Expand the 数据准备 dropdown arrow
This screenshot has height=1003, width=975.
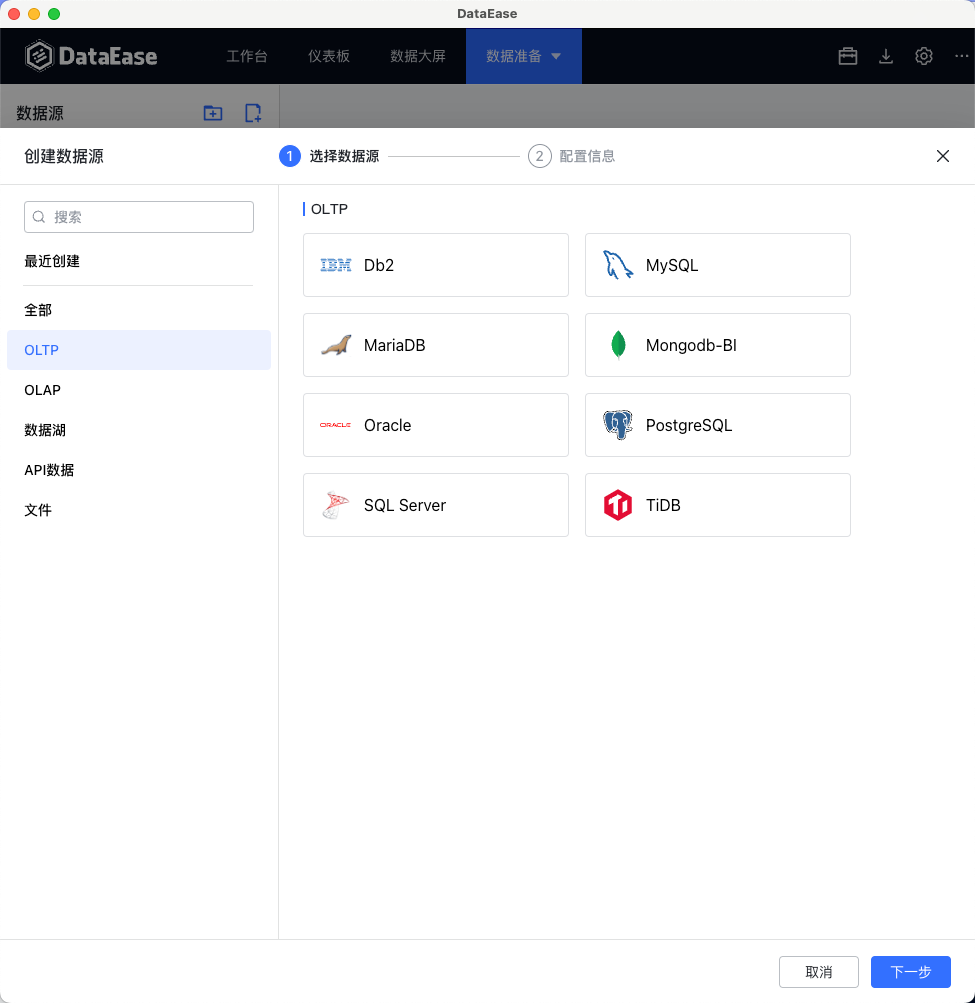tap(556, 56)
